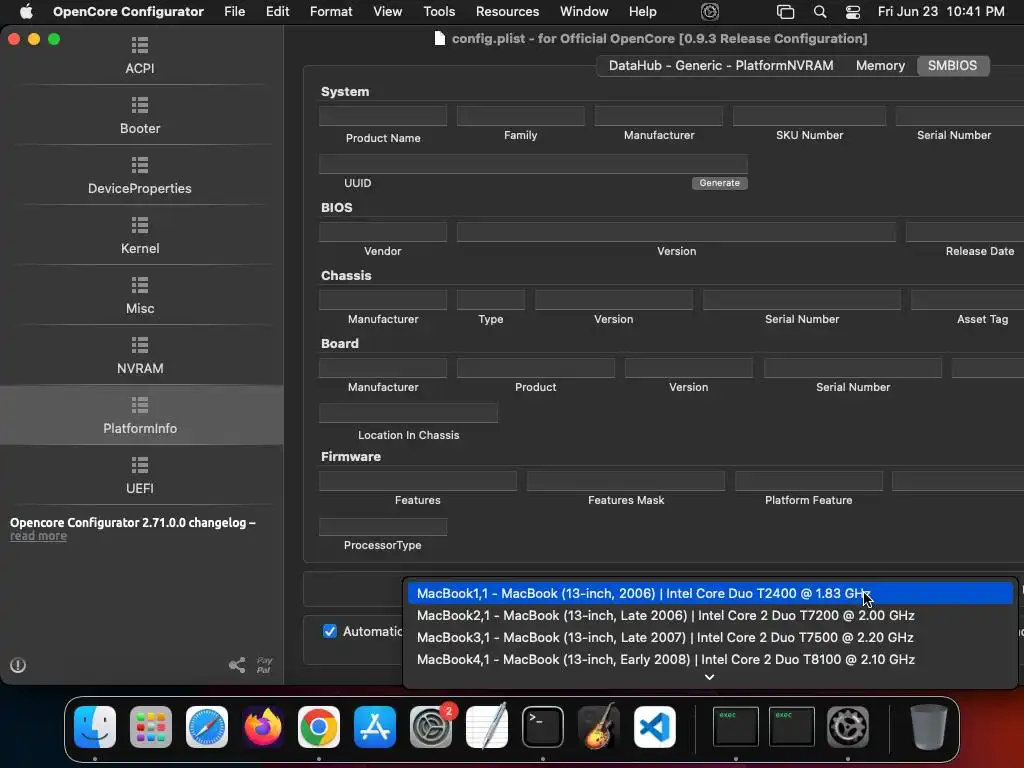The image size is (1024, 768).
Task: Select the PlatformInfo sidebar section
Action: [x=140, y=415]
